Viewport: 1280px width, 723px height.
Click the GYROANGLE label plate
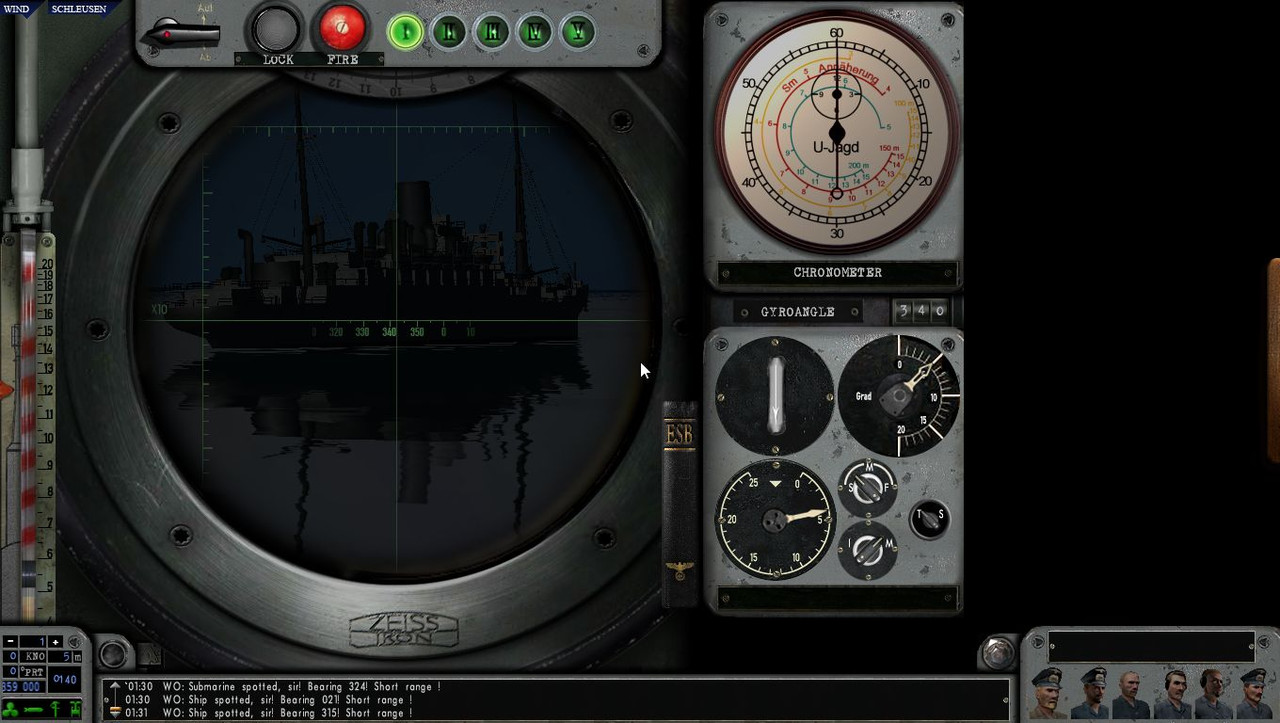(797, 312)
